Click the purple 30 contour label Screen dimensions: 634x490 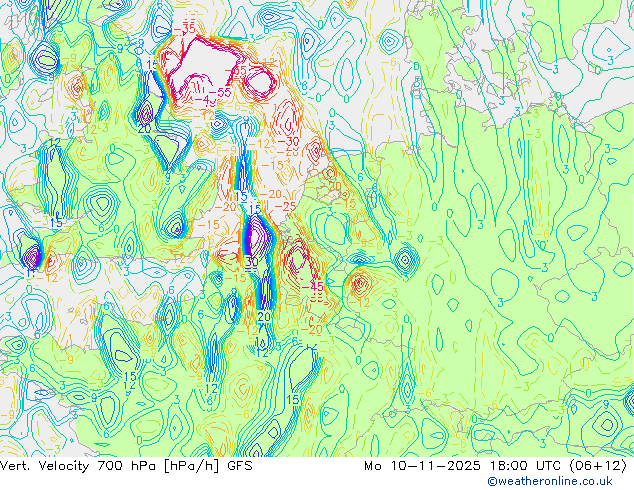click(251, 262)
